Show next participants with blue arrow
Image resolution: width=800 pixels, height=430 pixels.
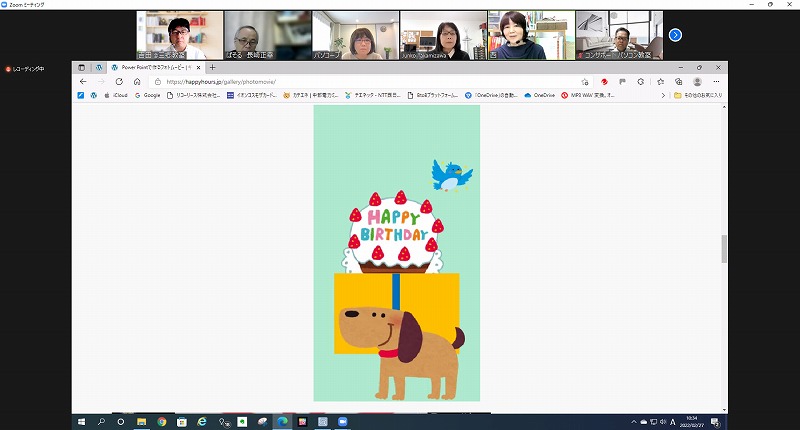(x=675, y=35)
